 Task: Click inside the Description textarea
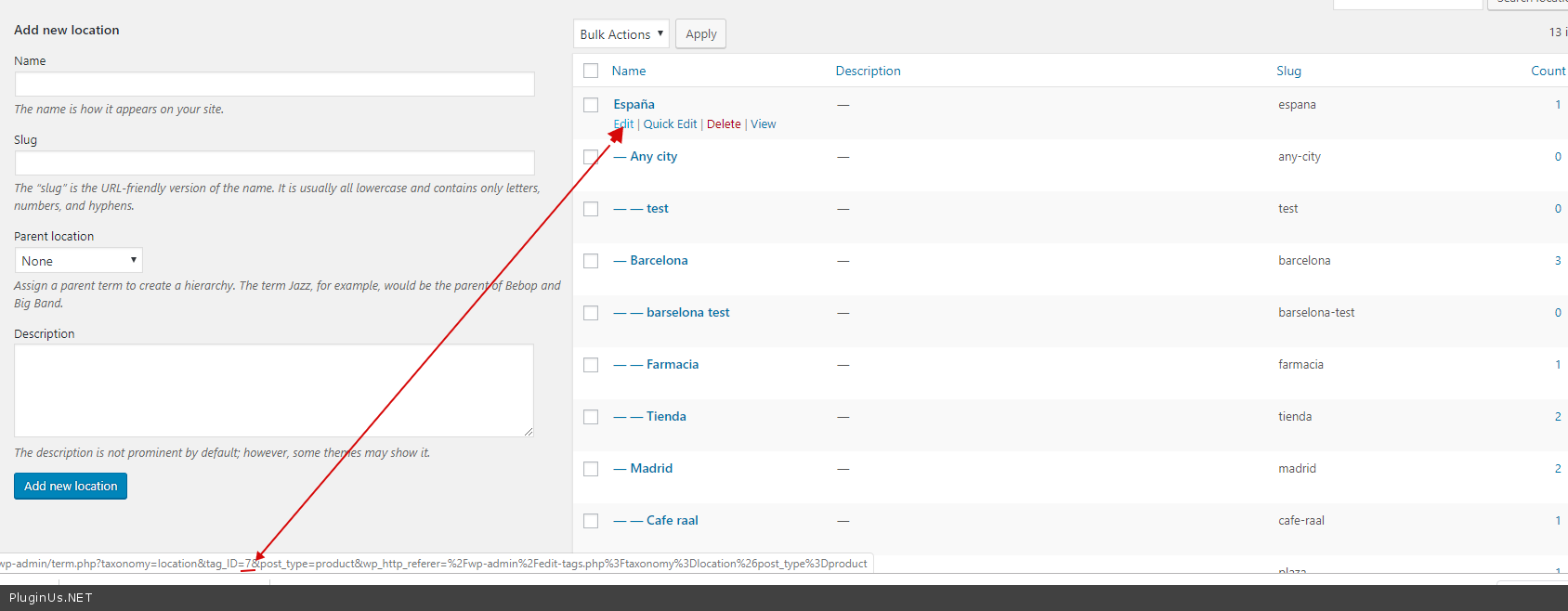(274, 390)
